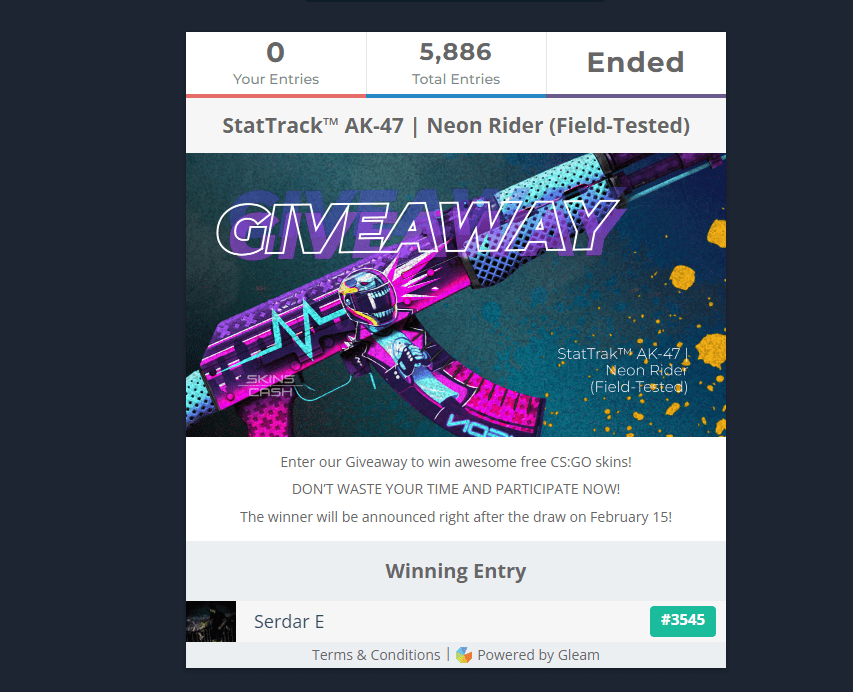This screenshot has width=853, height=692.
Task: Select the Serdar E winner name
Action: point(289,621)
